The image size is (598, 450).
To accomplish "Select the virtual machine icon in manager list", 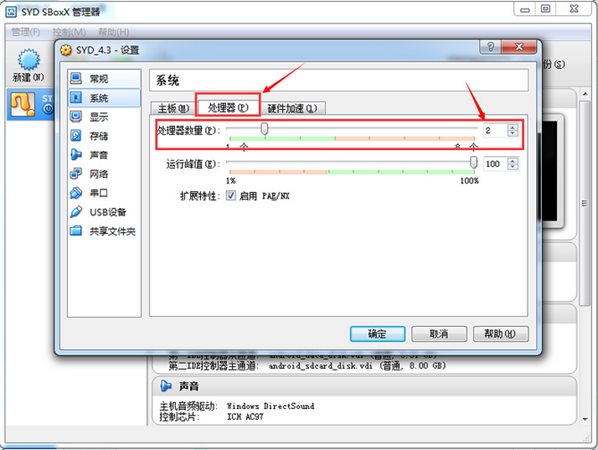I will [23, 104].
